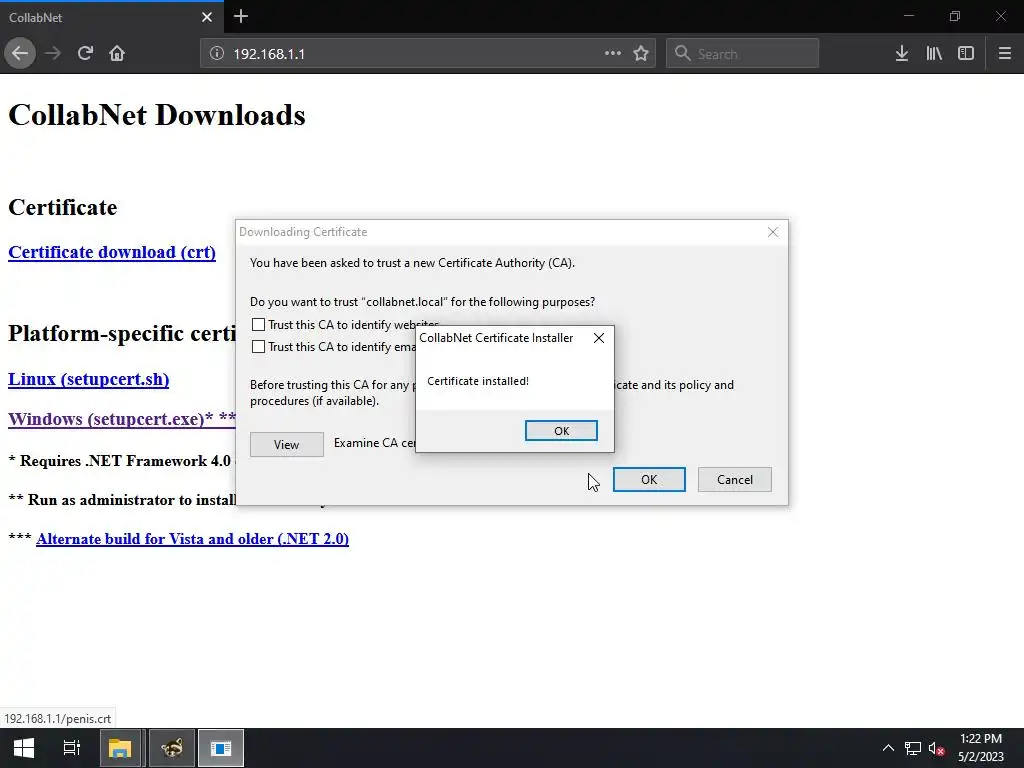The image size is (1024, 768).
Task: Open the downloads panel arrow
Action: coord(902,54)
